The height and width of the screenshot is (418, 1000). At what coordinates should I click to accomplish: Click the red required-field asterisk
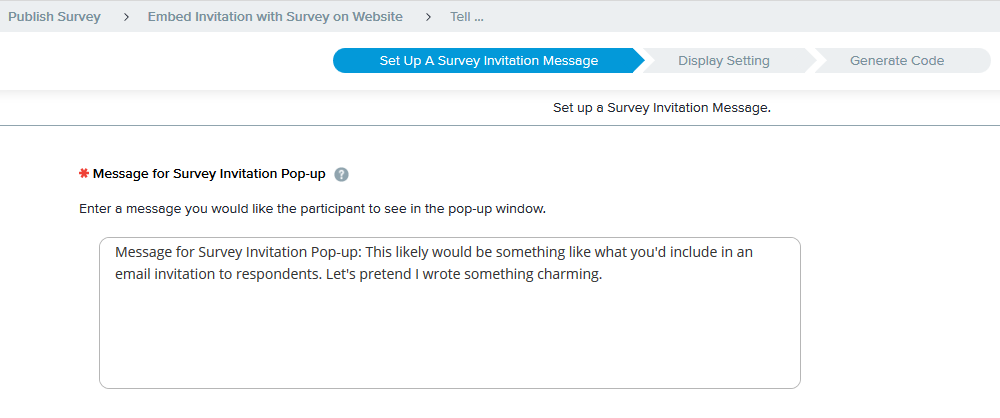84,174
